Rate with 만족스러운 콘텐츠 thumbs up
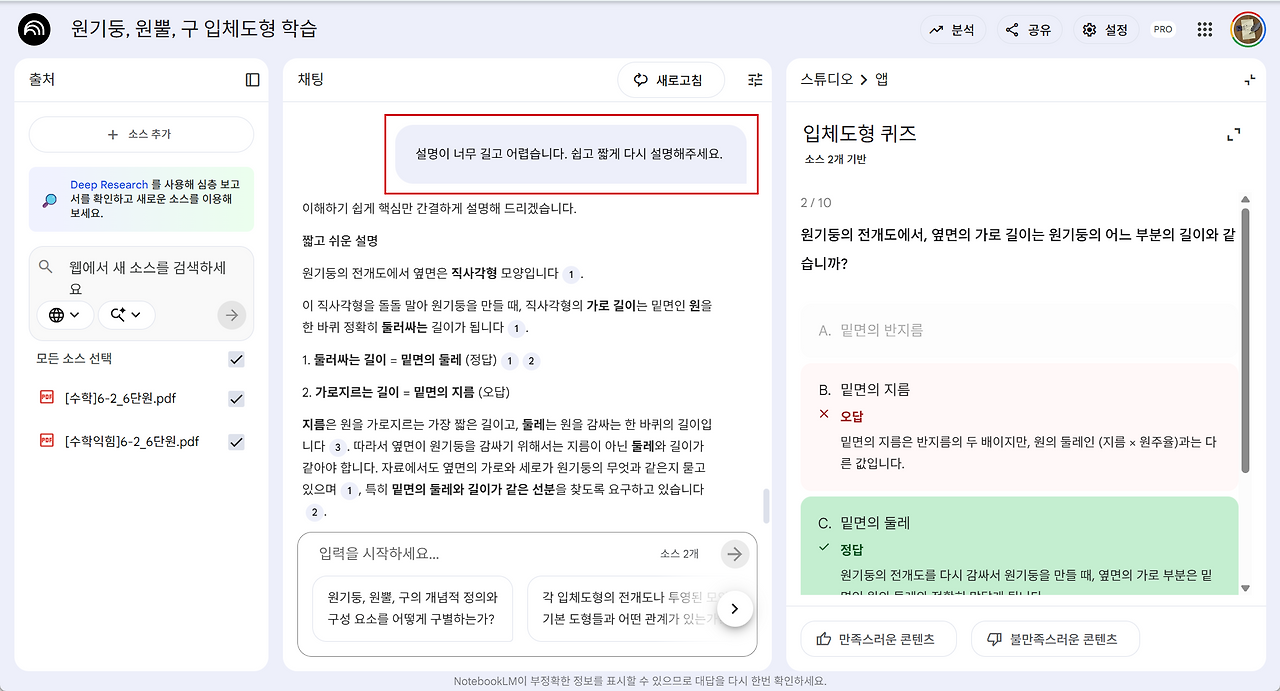 pyautogui.click(x=878, y=639)
